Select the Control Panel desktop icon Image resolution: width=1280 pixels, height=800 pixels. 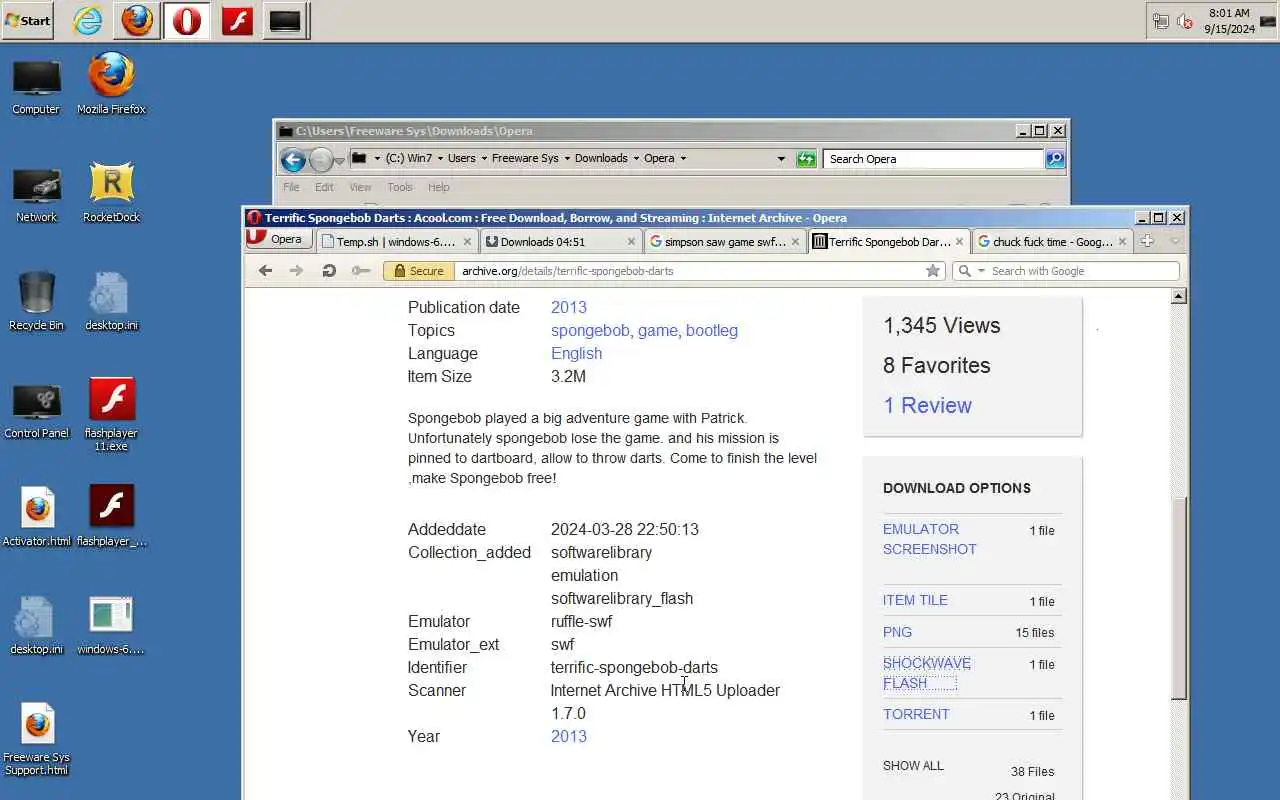[36, 410]
